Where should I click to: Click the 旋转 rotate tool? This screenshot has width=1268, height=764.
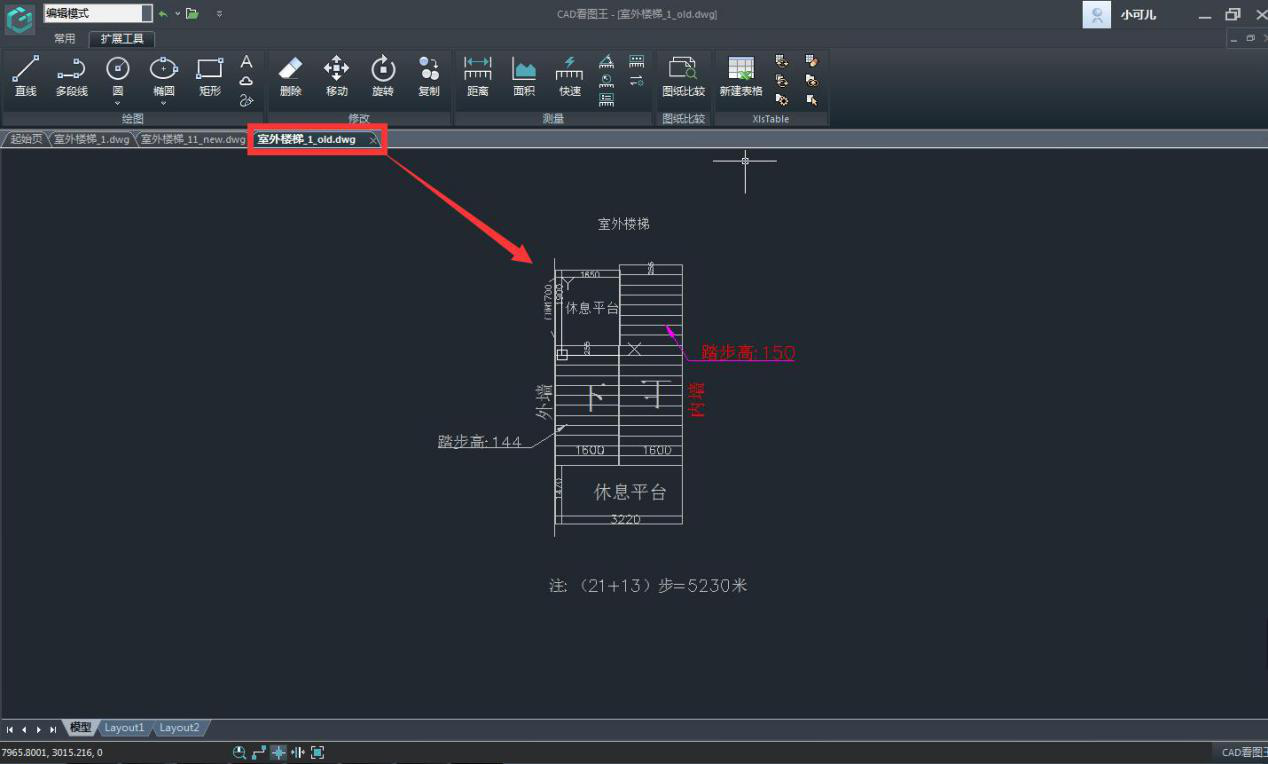pos(382,77)
